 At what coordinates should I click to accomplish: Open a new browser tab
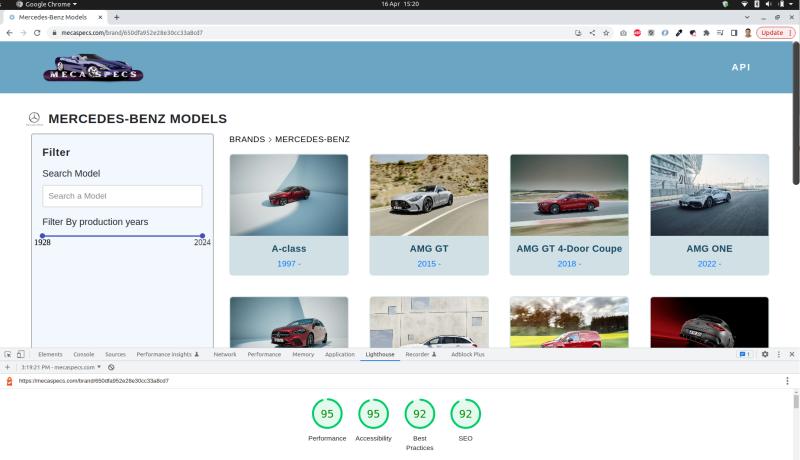point(117,17)
